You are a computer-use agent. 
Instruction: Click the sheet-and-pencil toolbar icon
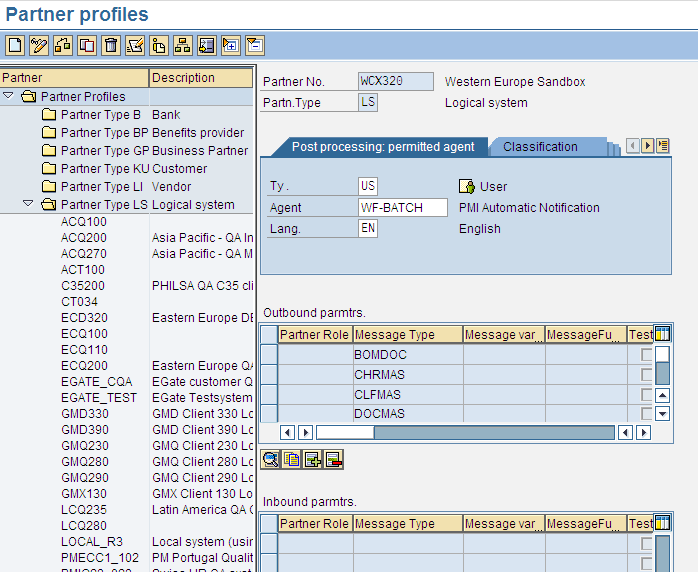pos(135,45)
